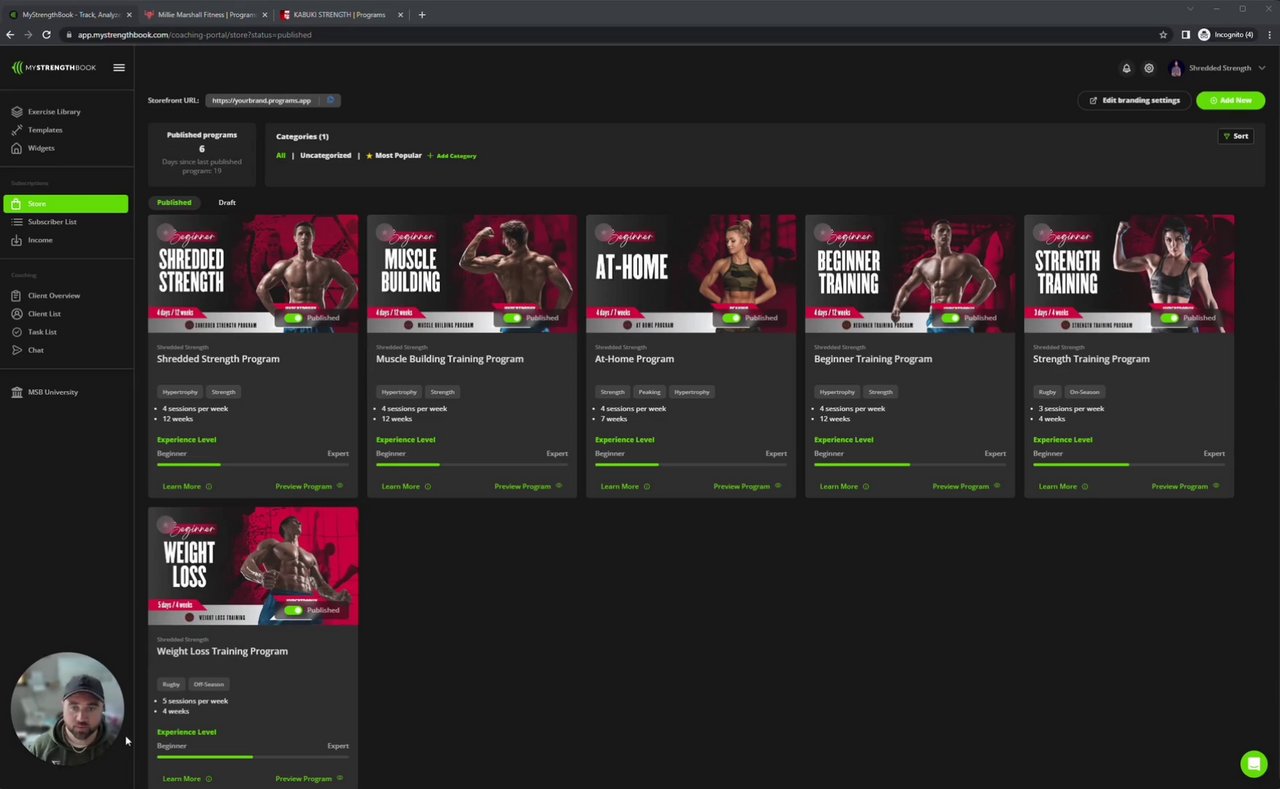Click Peaking tag on At-Home card

(650, 392)
